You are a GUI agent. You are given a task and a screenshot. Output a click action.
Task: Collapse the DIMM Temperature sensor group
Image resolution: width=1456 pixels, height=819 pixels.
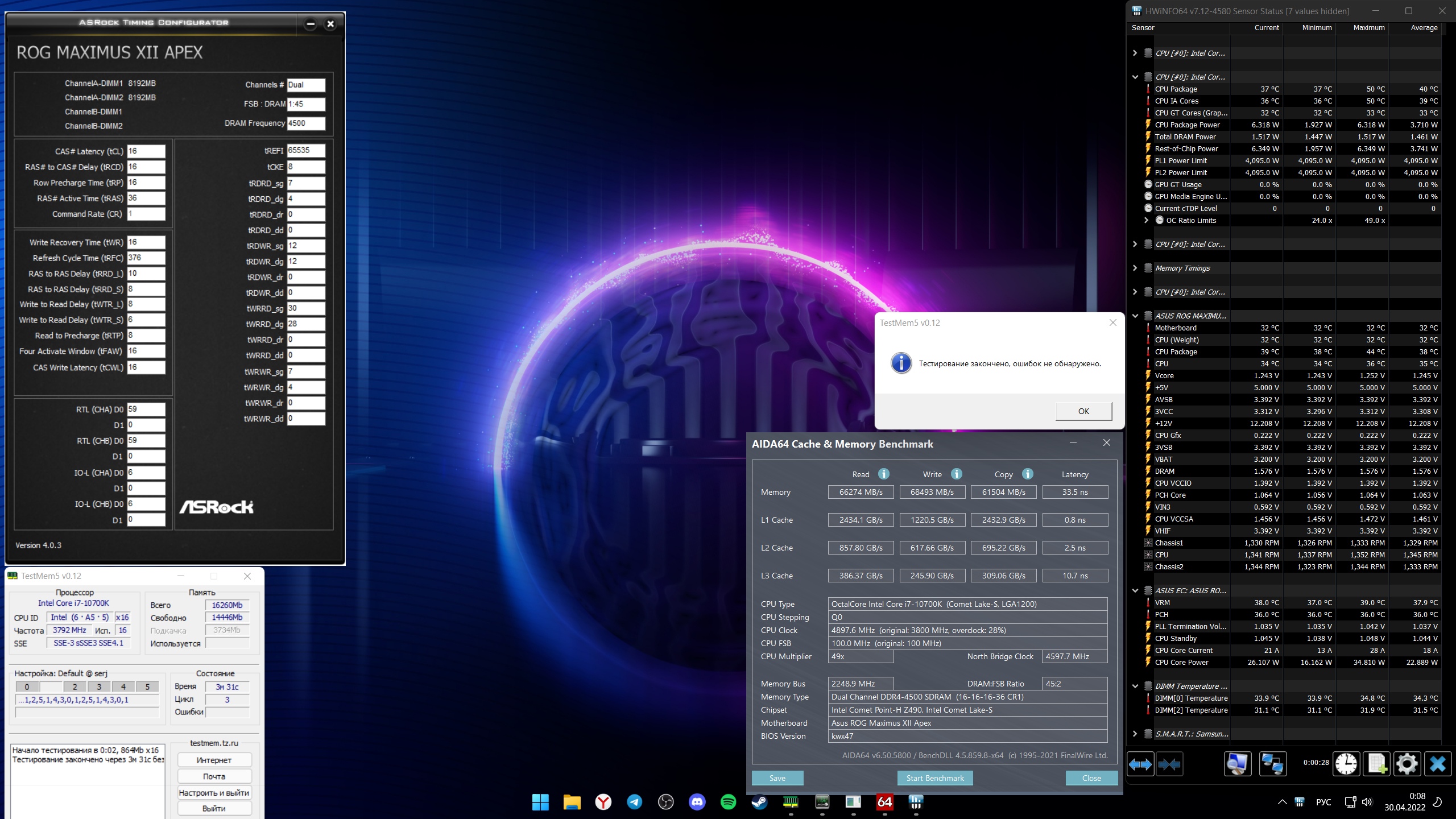(x=1135, y=686)
